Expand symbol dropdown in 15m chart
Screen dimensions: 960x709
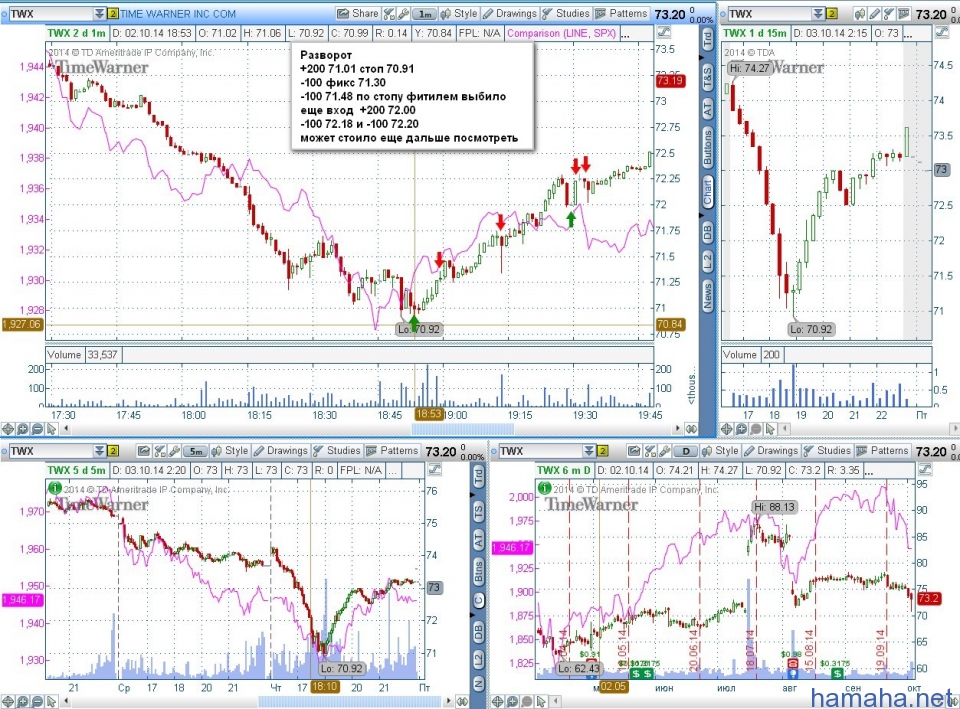tap(818, 13)
